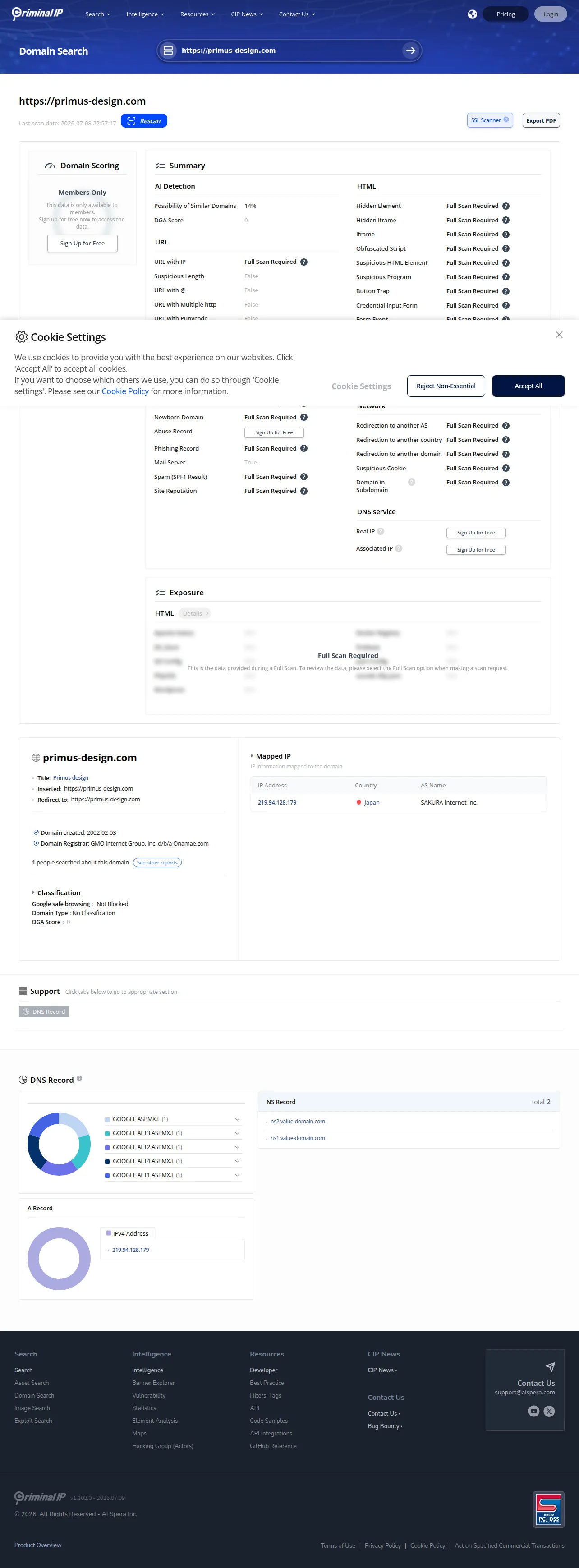Export the report as PDF
579x1568 pixels.
click(x=541, y=120)
